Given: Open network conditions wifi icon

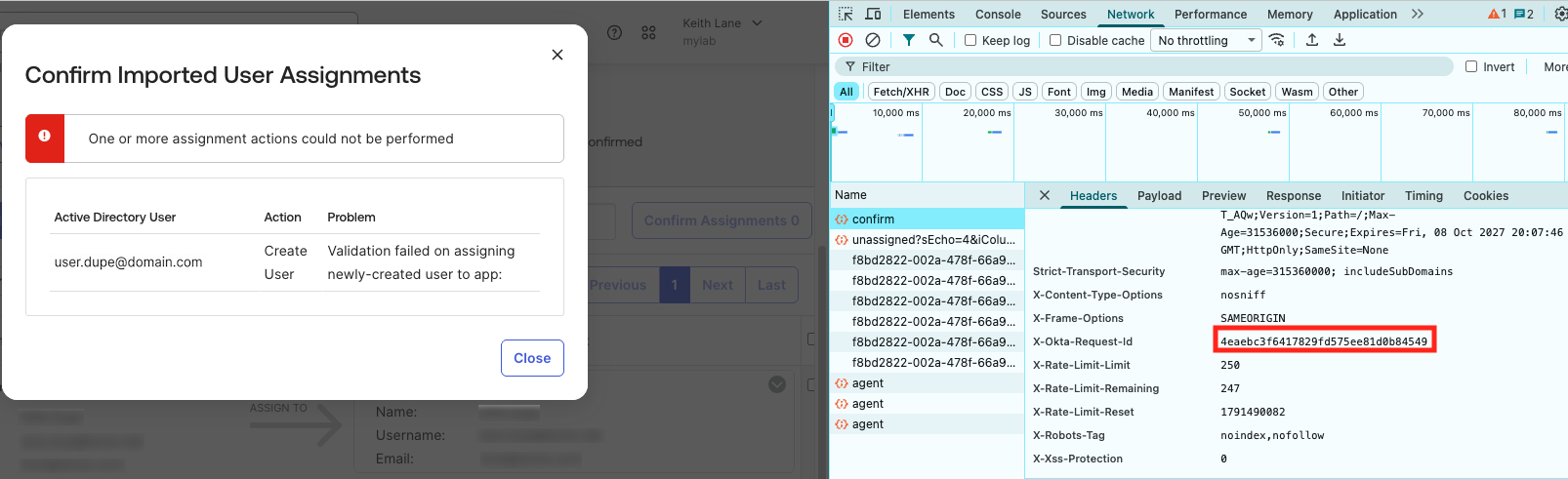Looking at the screenshot, I should [x=1277, y=40].
